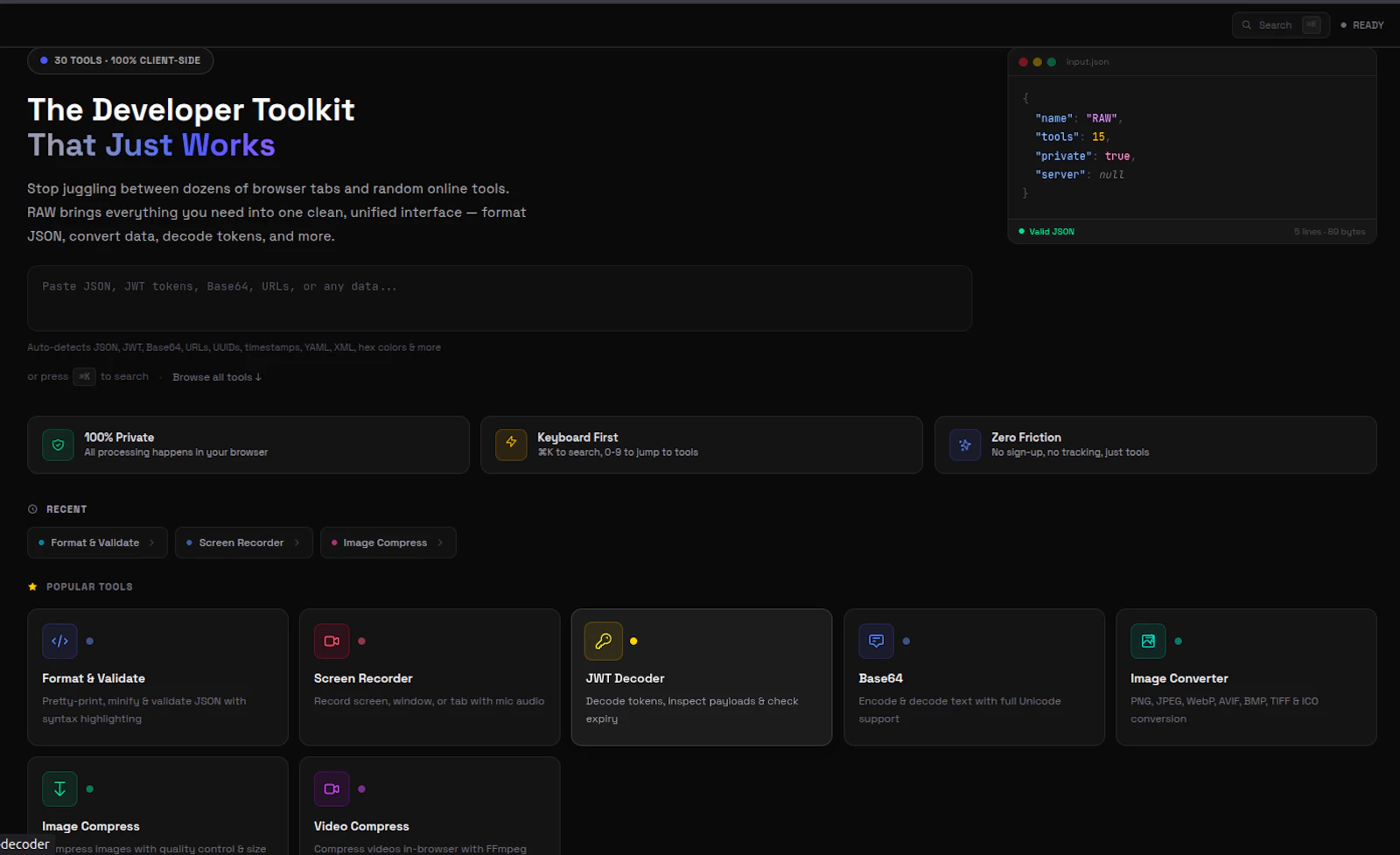
Task: Click the yellow dot in input.json window
Action: click(1037, 62)
